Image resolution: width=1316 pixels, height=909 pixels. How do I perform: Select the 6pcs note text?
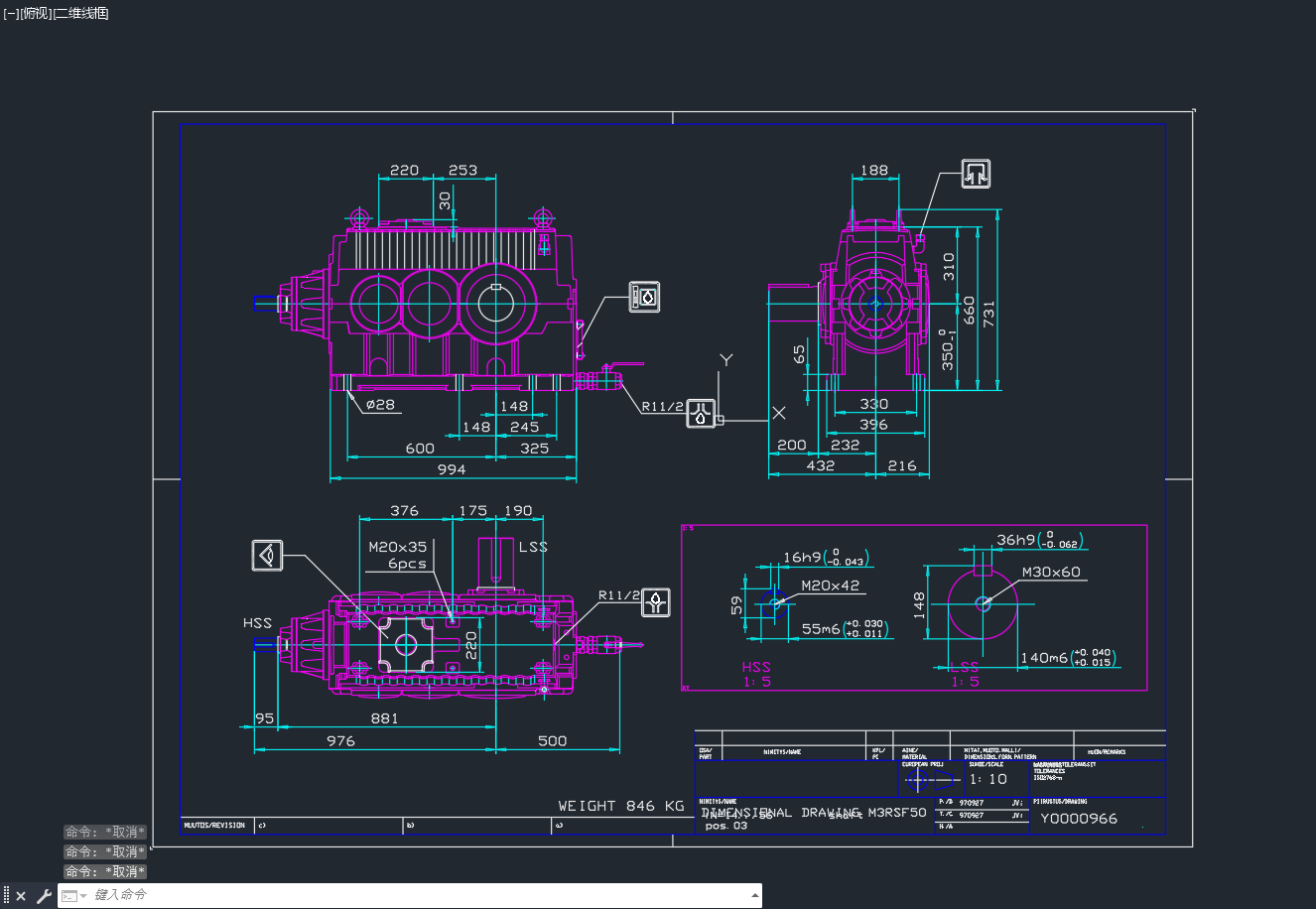(407, 564)
